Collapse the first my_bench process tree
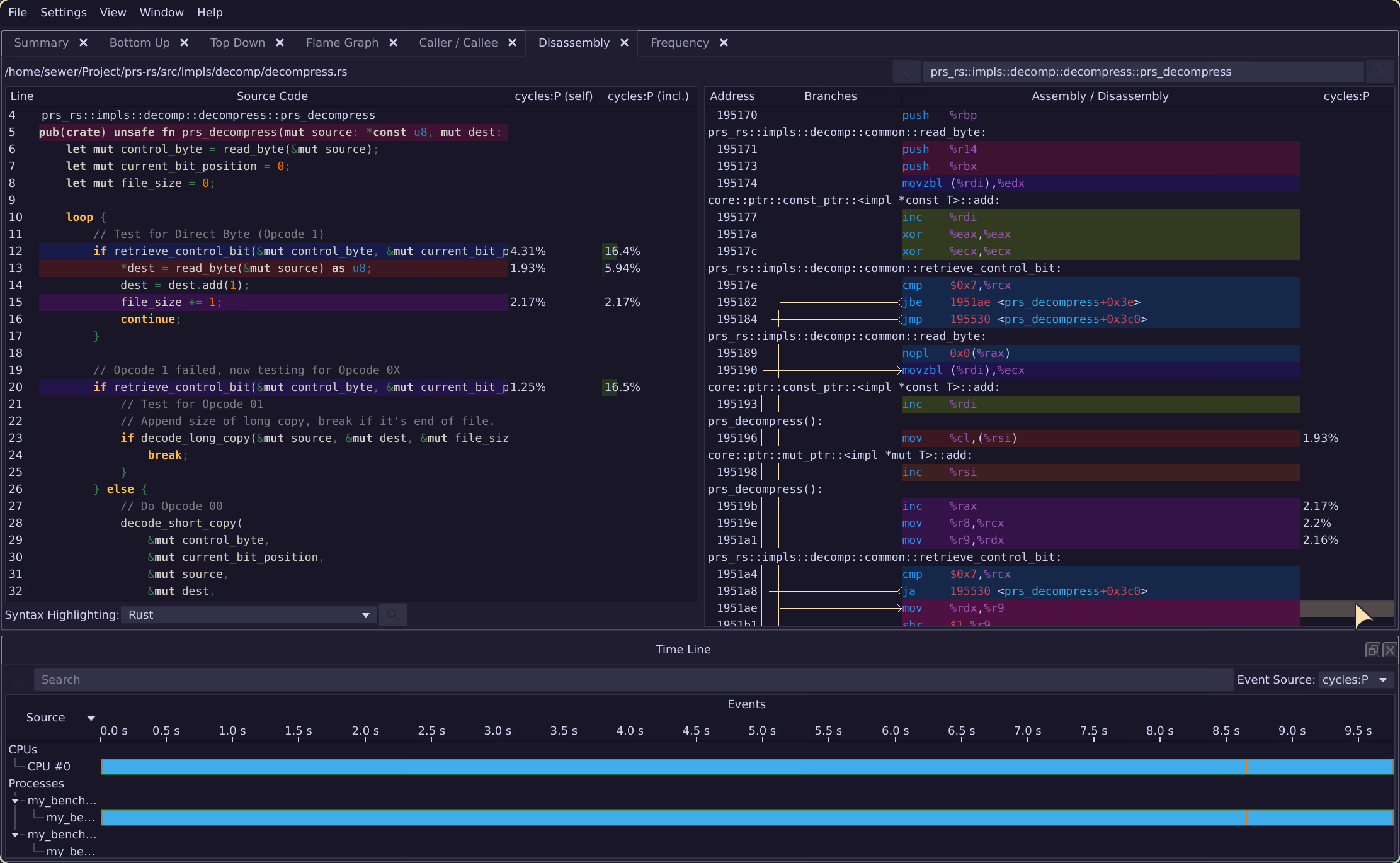1400x863 pixels. (14, 800)
